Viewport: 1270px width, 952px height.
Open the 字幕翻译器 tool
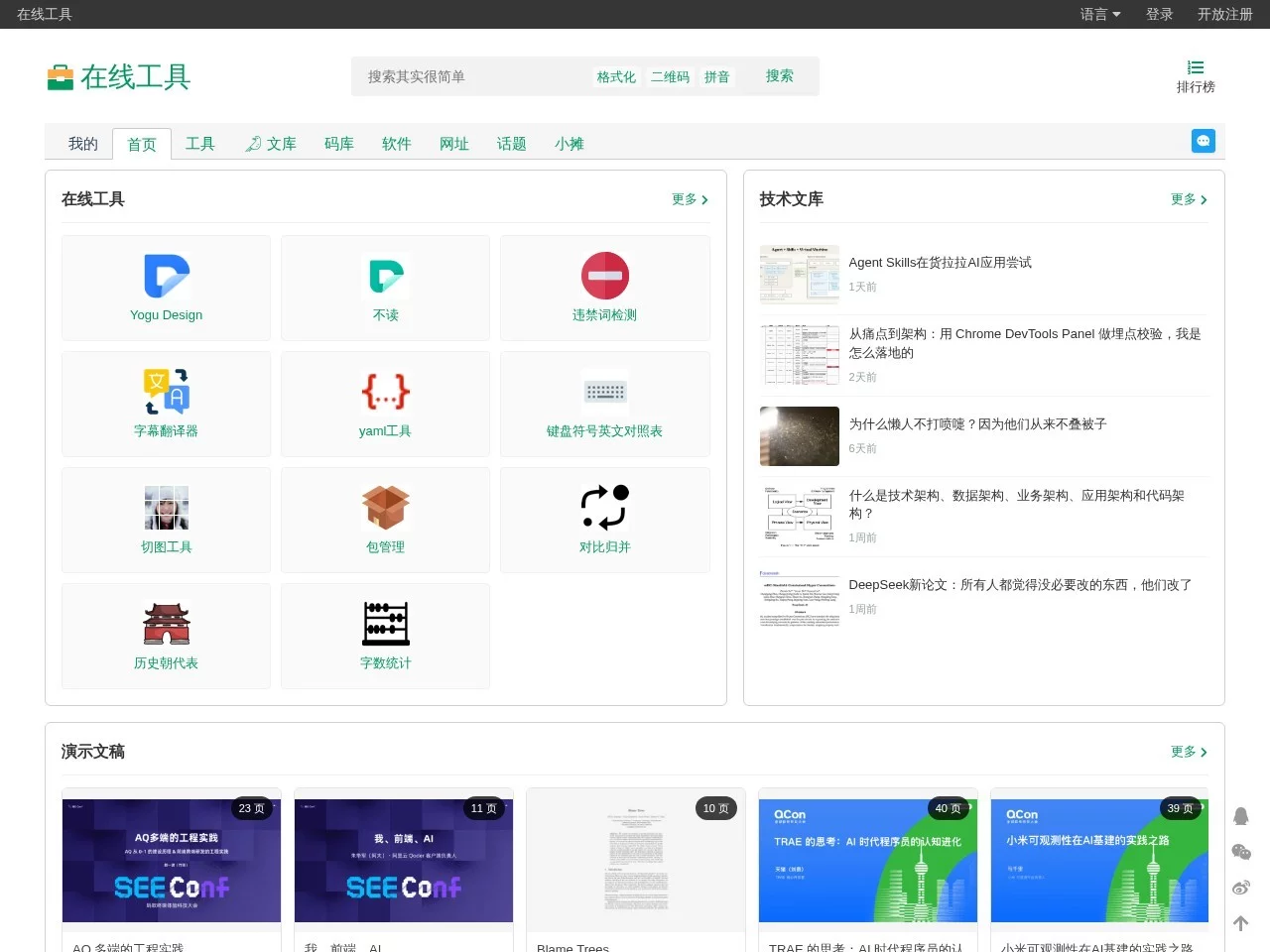166,404
